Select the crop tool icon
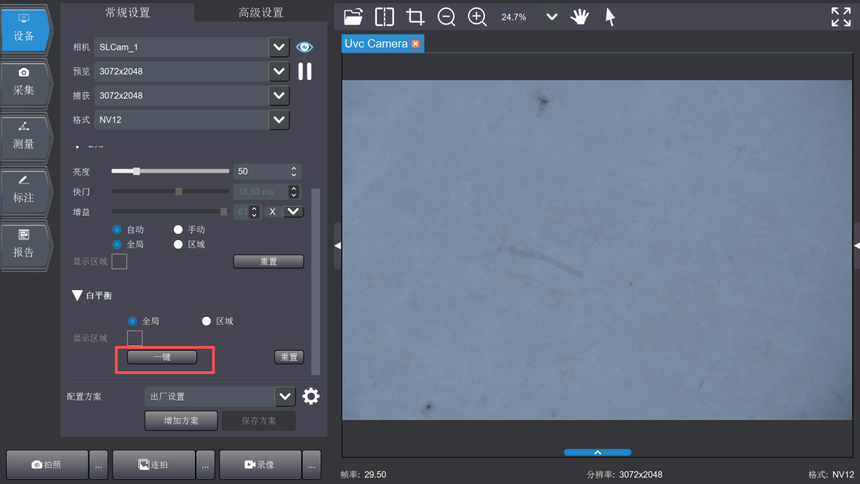 pos(415,17)
